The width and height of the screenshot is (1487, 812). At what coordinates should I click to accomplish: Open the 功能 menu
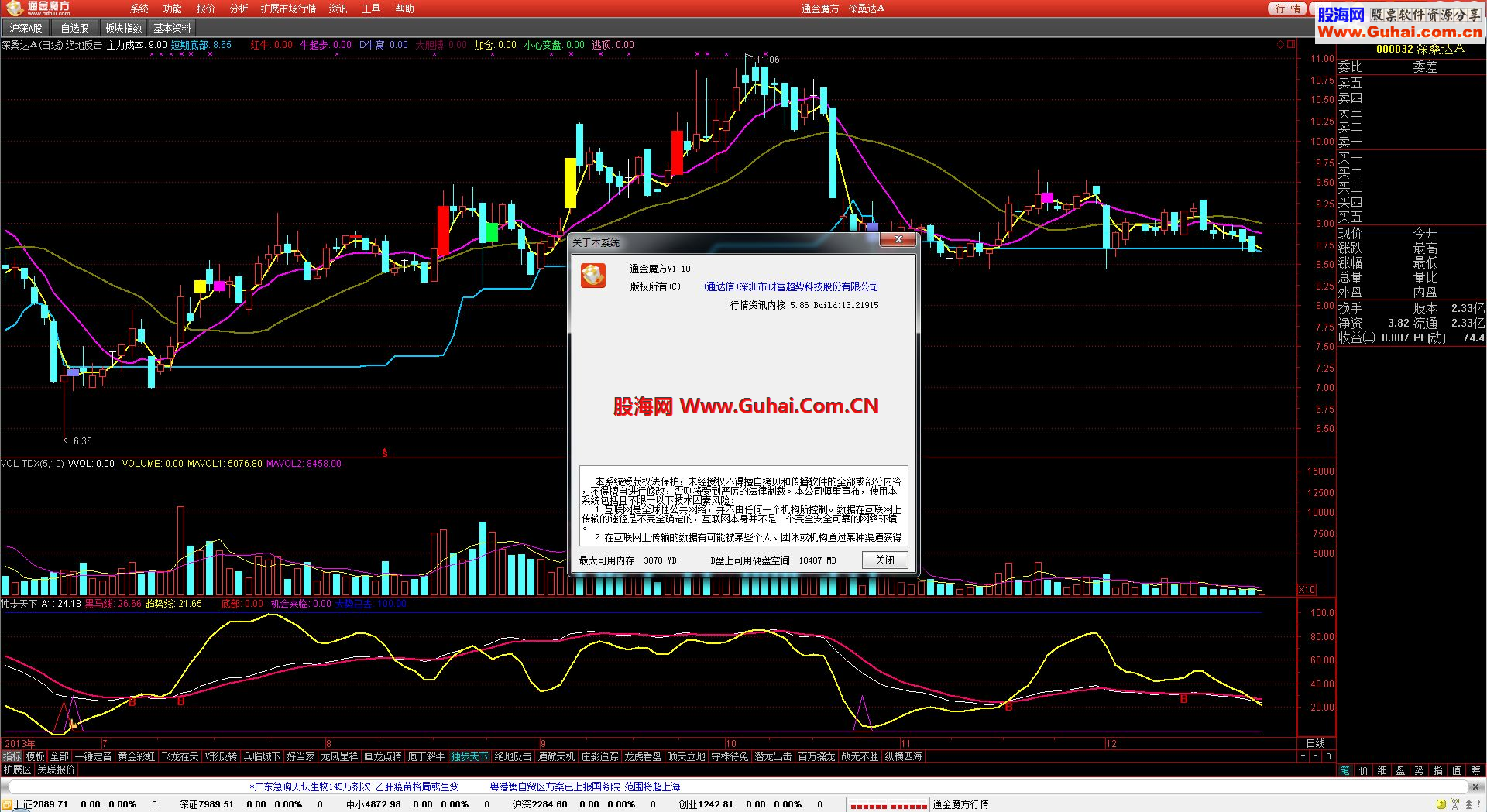click(172, 9)
